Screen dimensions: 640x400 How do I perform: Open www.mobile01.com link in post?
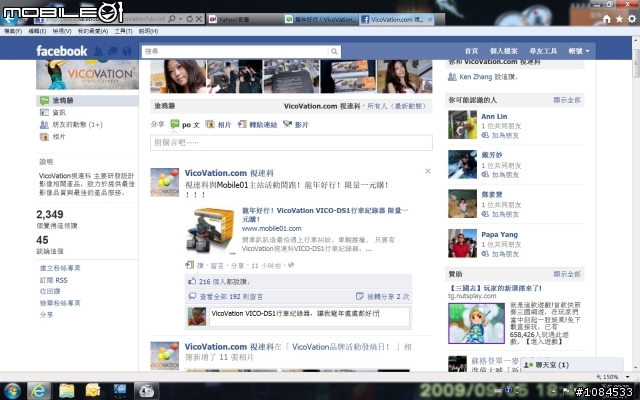[271, 229]
